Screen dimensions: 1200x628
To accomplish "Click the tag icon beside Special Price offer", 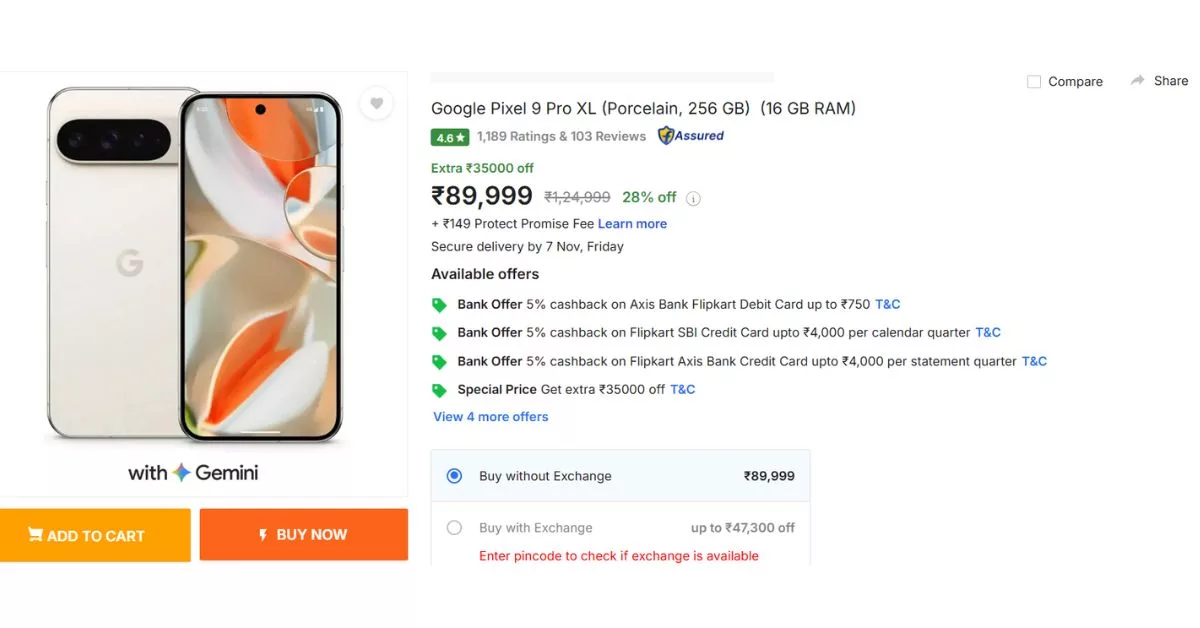I will point(440,390).
